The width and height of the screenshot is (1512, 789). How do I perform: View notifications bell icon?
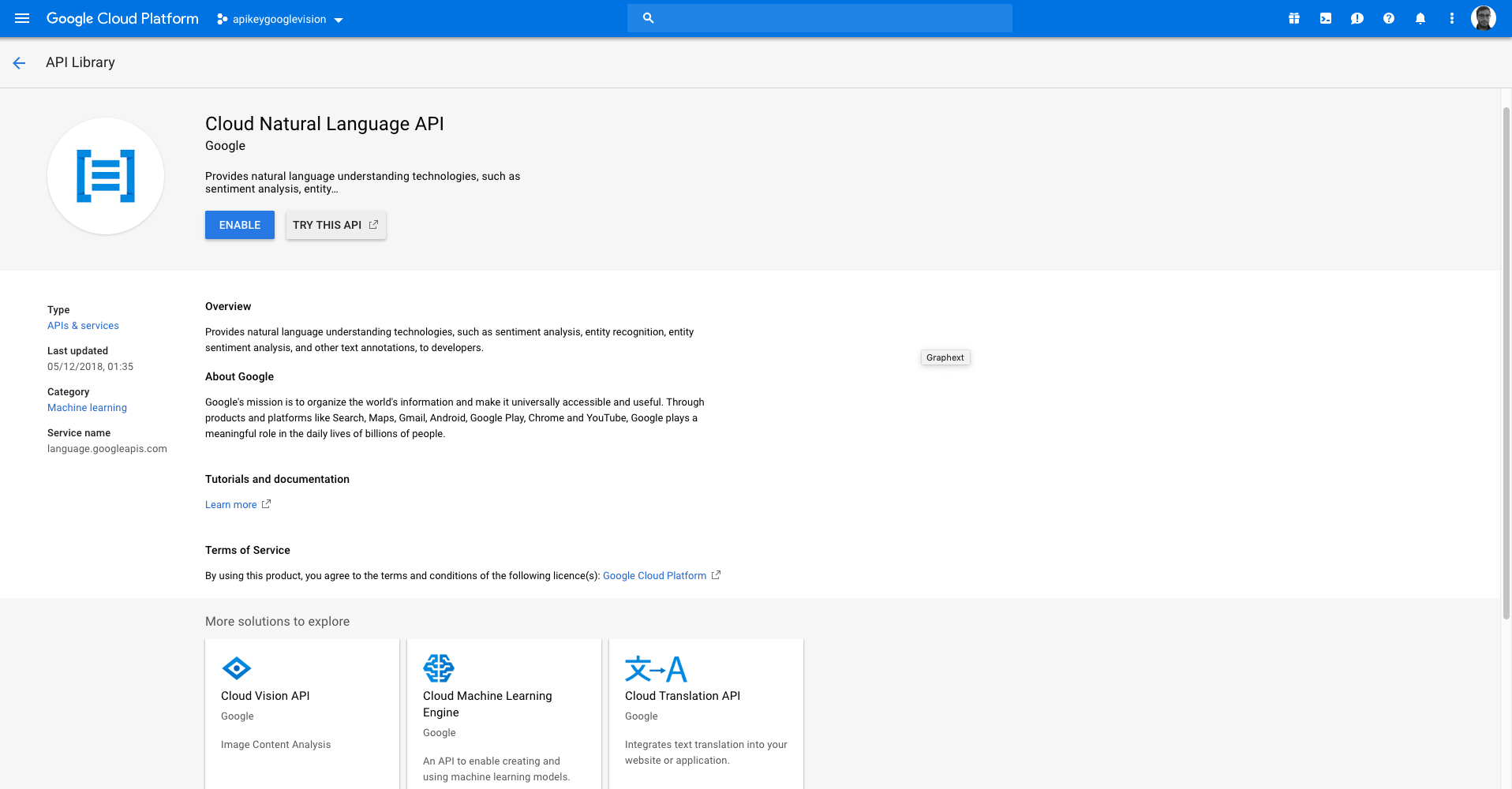(1420, 18)
